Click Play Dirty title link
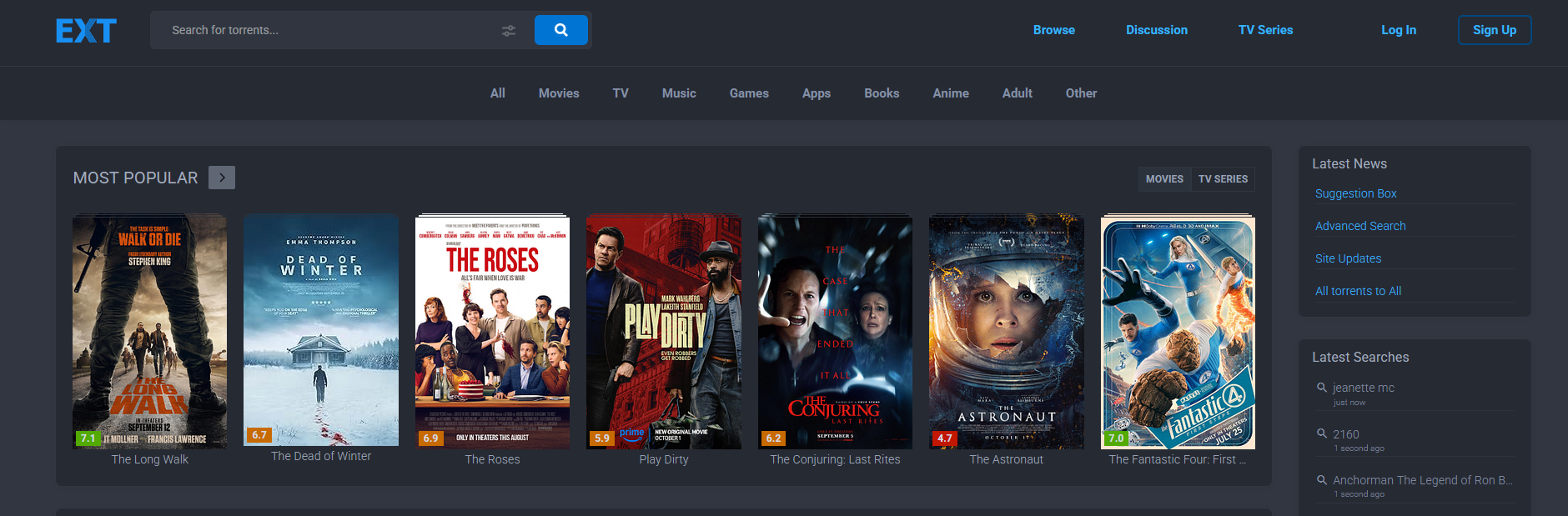This screenshot has height=516, width=1568. [664, 459]
